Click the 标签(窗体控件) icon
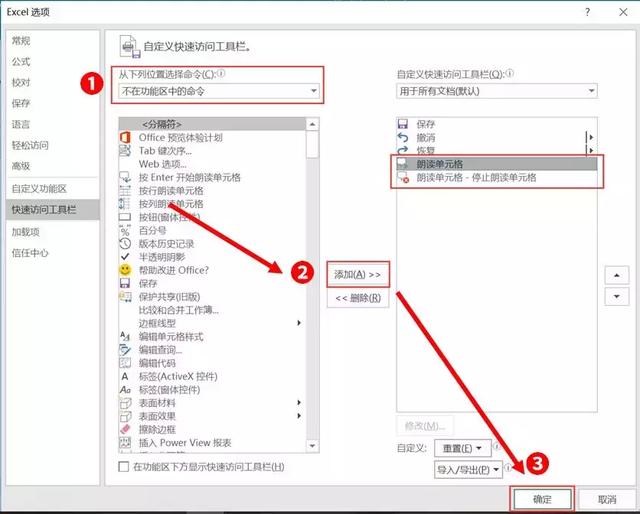This screenshot has height=514, width=640. point(125,389)
